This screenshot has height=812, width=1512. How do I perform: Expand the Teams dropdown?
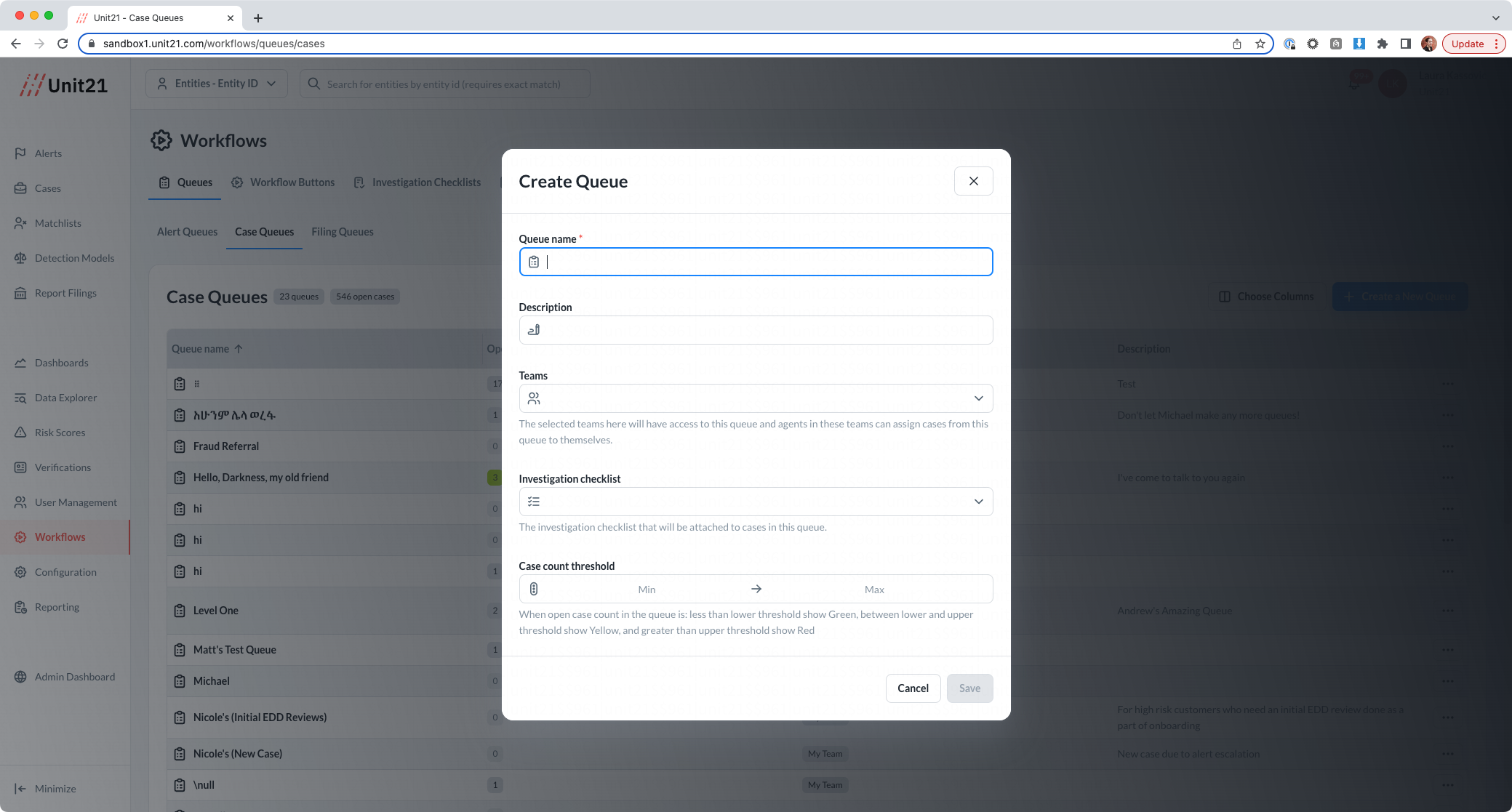pyautogui.click(x=756, y=398)
